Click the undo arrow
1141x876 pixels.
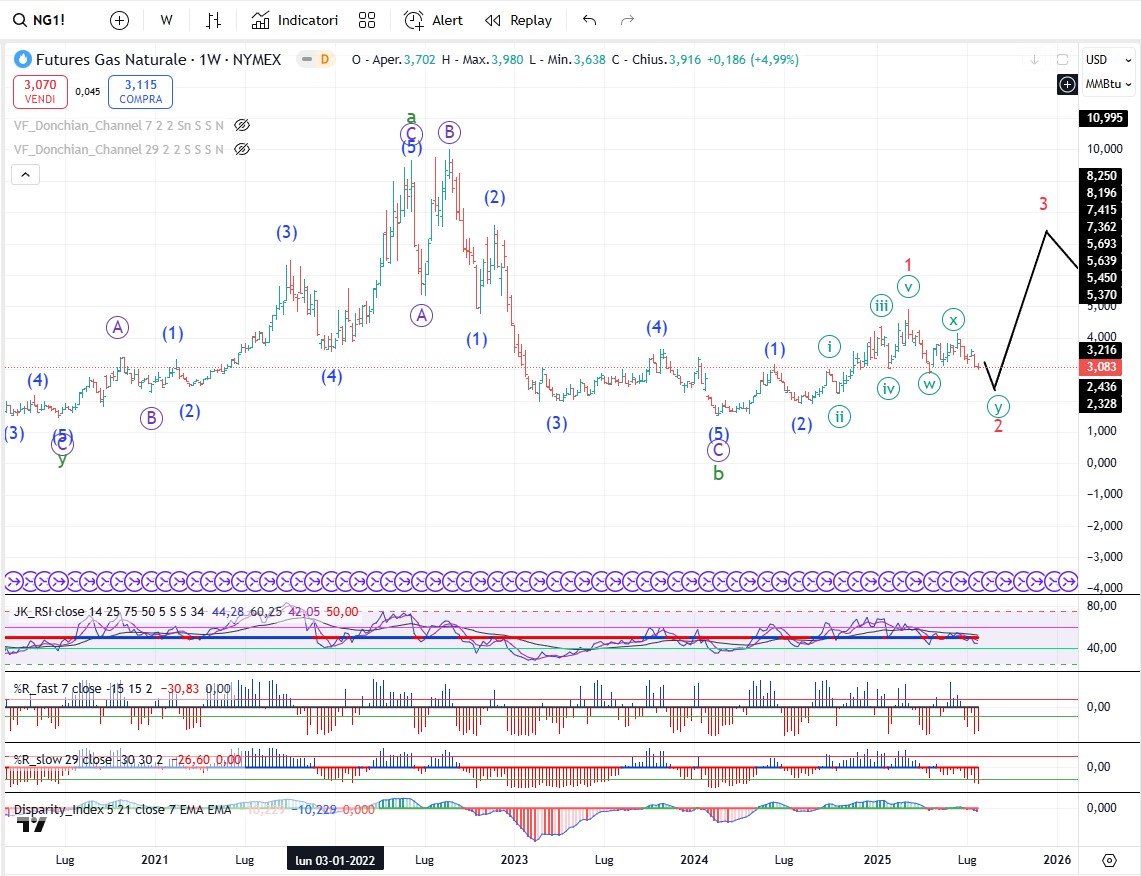(x=589, y=20)
